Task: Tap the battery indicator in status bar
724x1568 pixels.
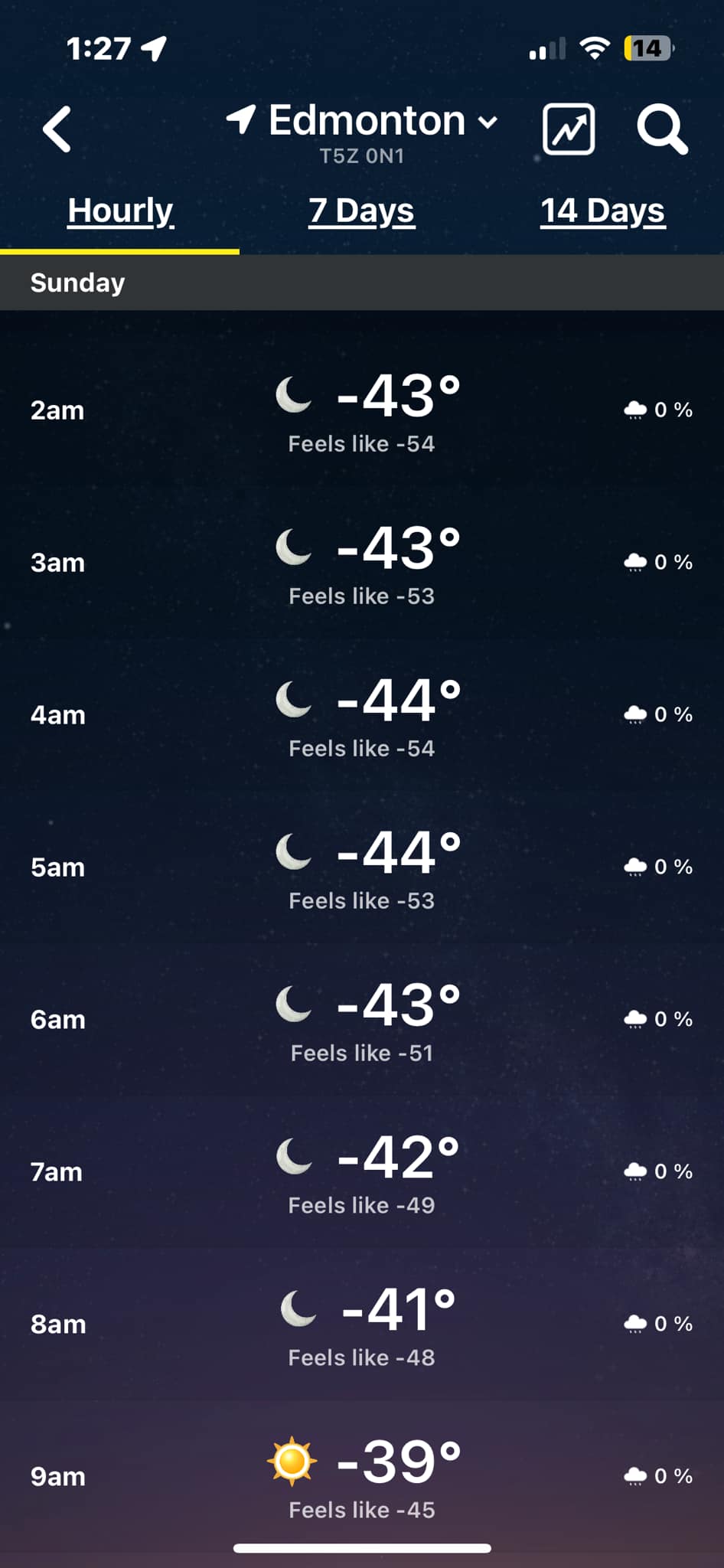Action: [648, 48]
